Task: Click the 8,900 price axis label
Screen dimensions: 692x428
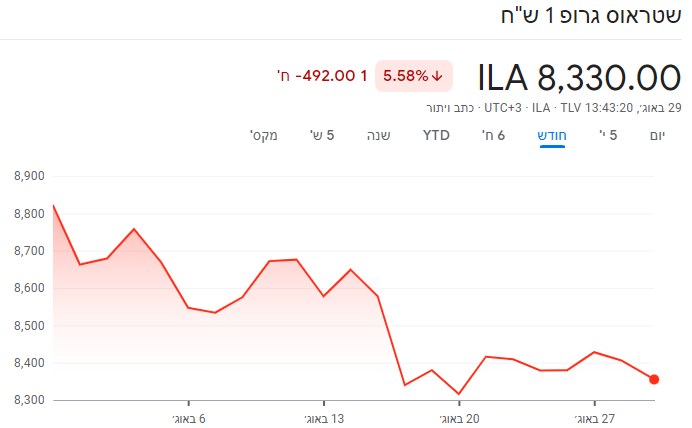Action: [30, 176]
